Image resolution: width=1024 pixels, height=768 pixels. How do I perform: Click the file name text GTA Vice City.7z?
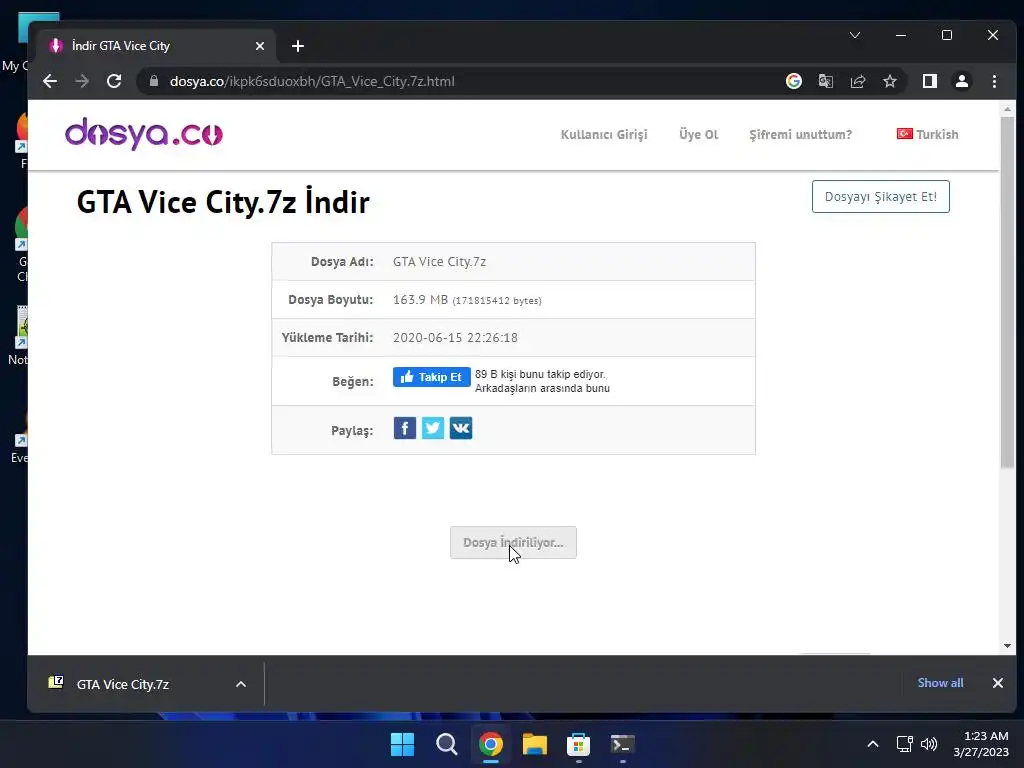[x=440, y=261]
